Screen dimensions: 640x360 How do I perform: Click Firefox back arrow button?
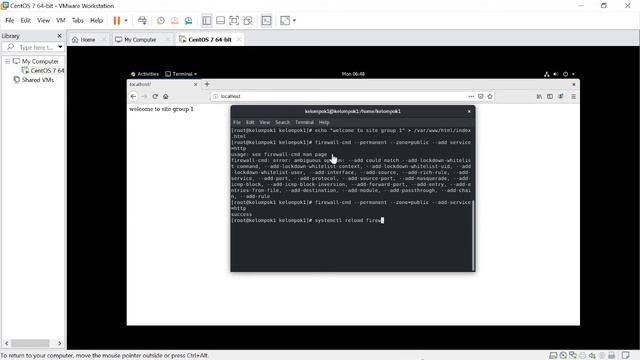(133, 96)
